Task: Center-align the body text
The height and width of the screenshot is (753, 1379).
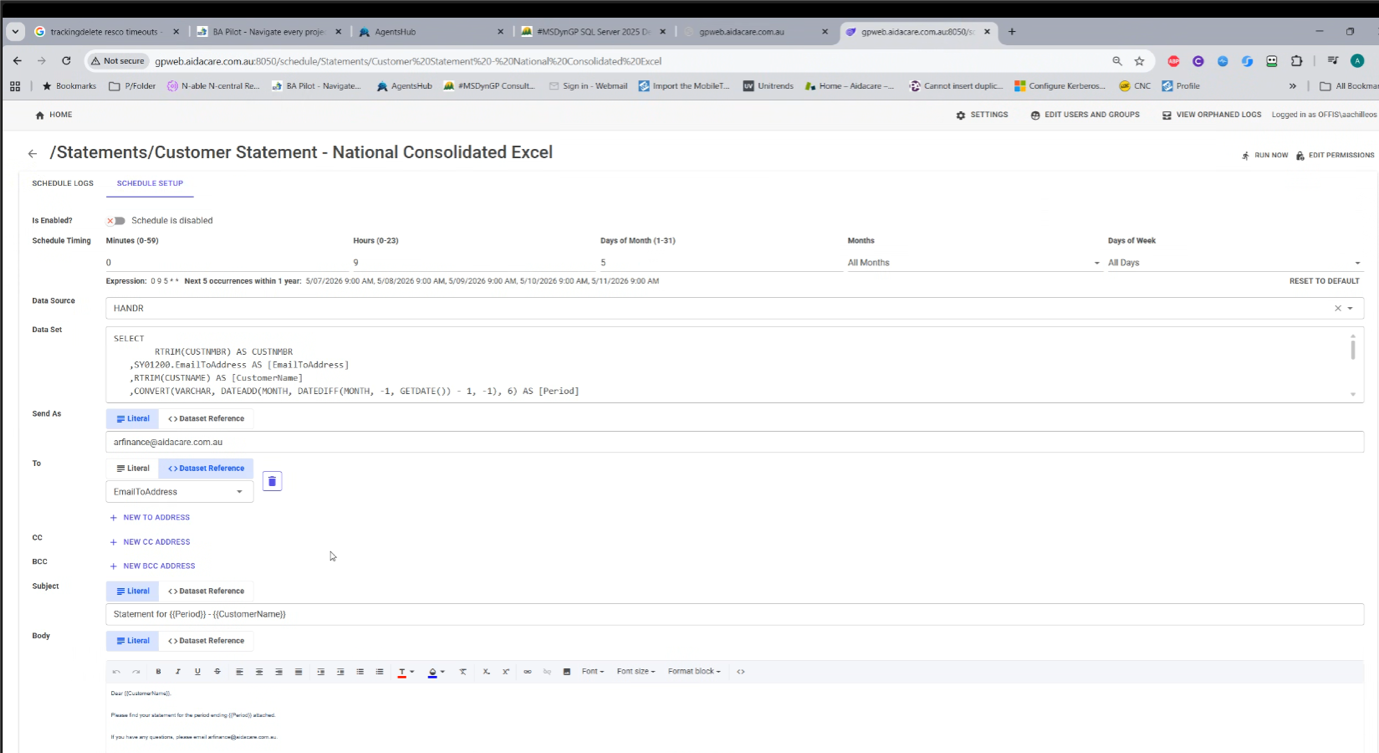Action: [259, 672]
